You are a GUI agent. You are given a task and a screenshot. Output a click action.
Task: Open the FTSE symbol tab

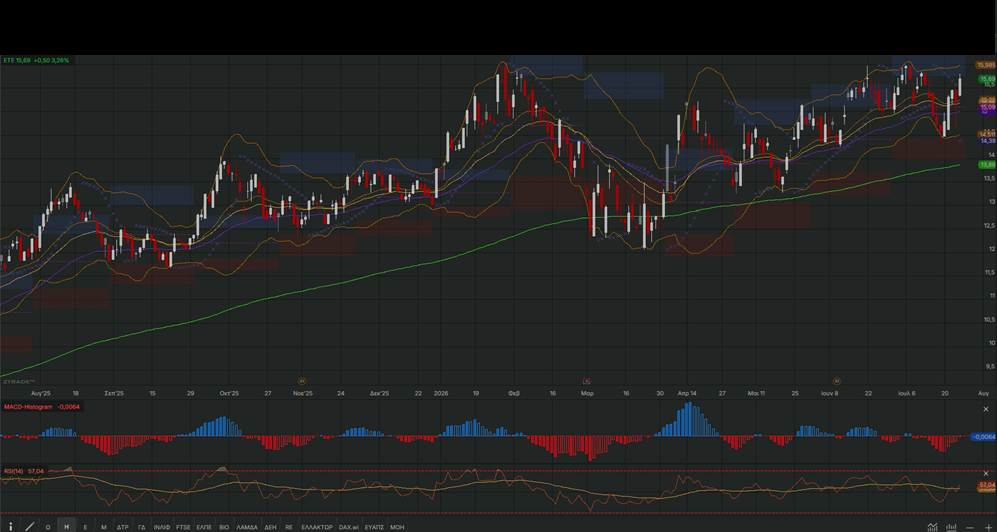pos(183,527)
